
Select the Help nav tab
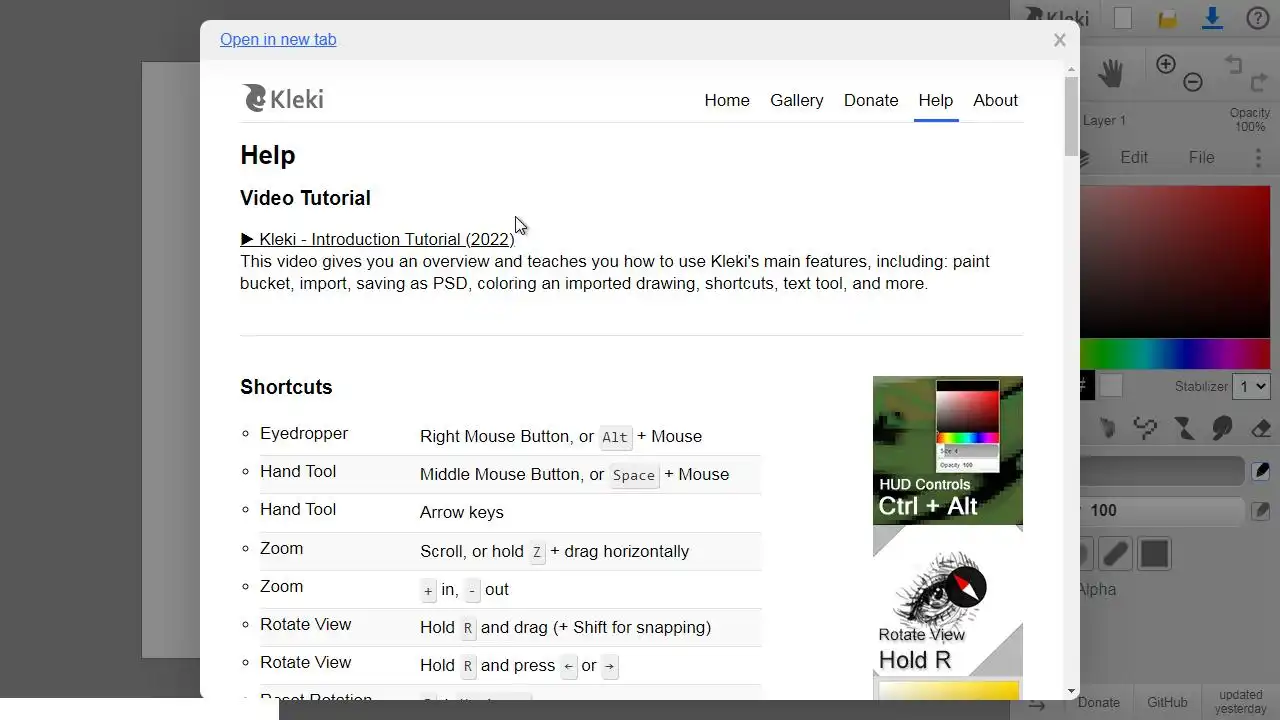[x=936, y=100]
